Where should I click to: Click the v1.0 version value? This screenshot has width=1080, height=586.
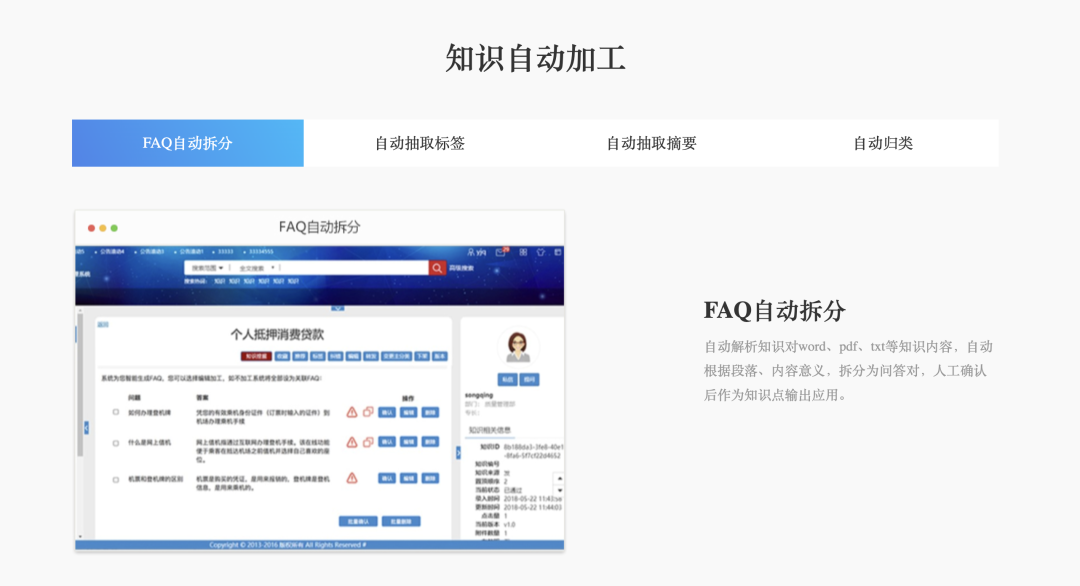tap(509, 525)
